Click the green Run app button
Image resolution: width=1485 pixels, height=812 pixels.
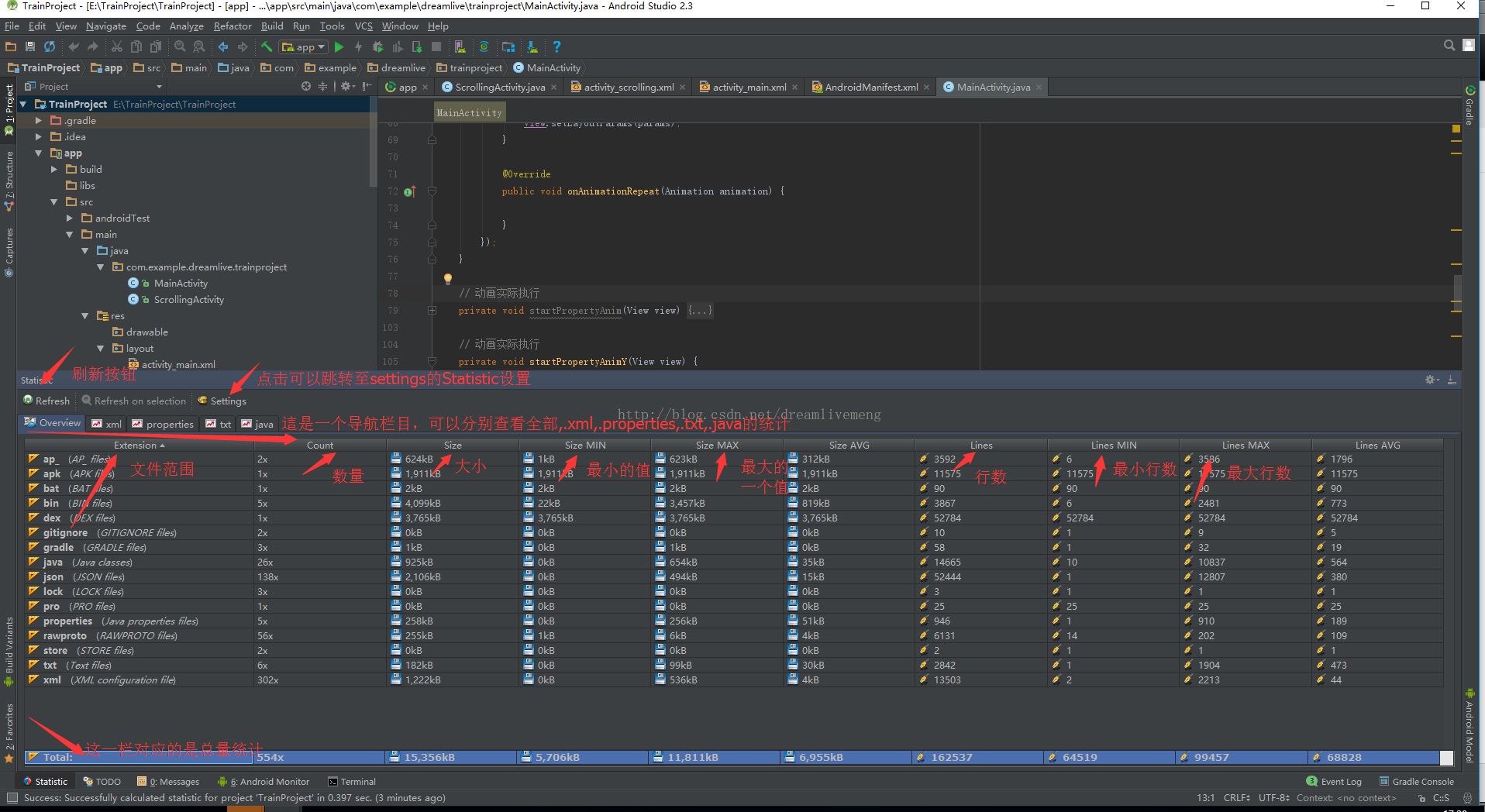339,47
